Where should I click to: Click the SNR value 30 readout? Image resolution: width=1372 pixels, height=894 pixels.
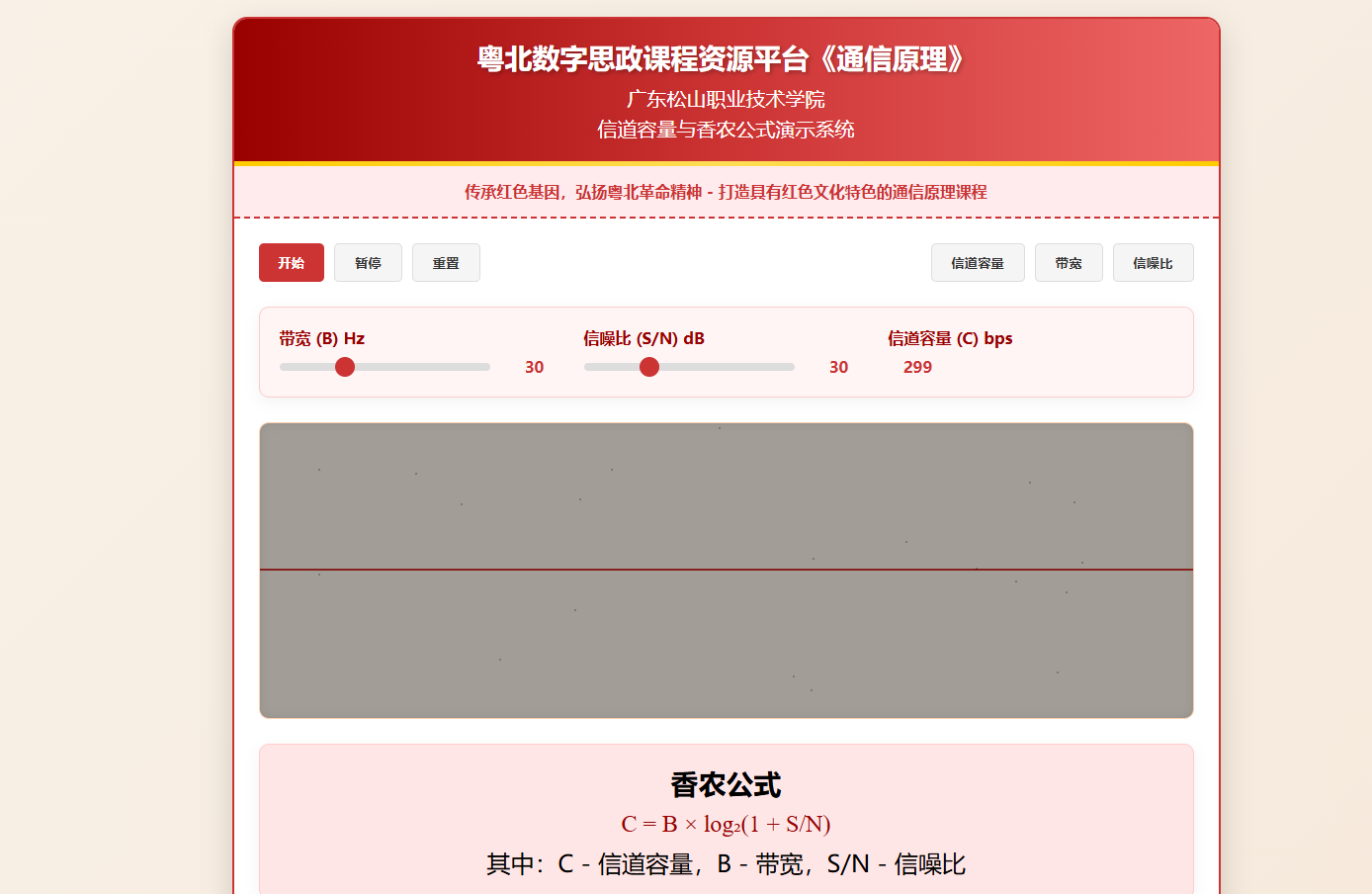pyautogui.click(x=838, y=367)
